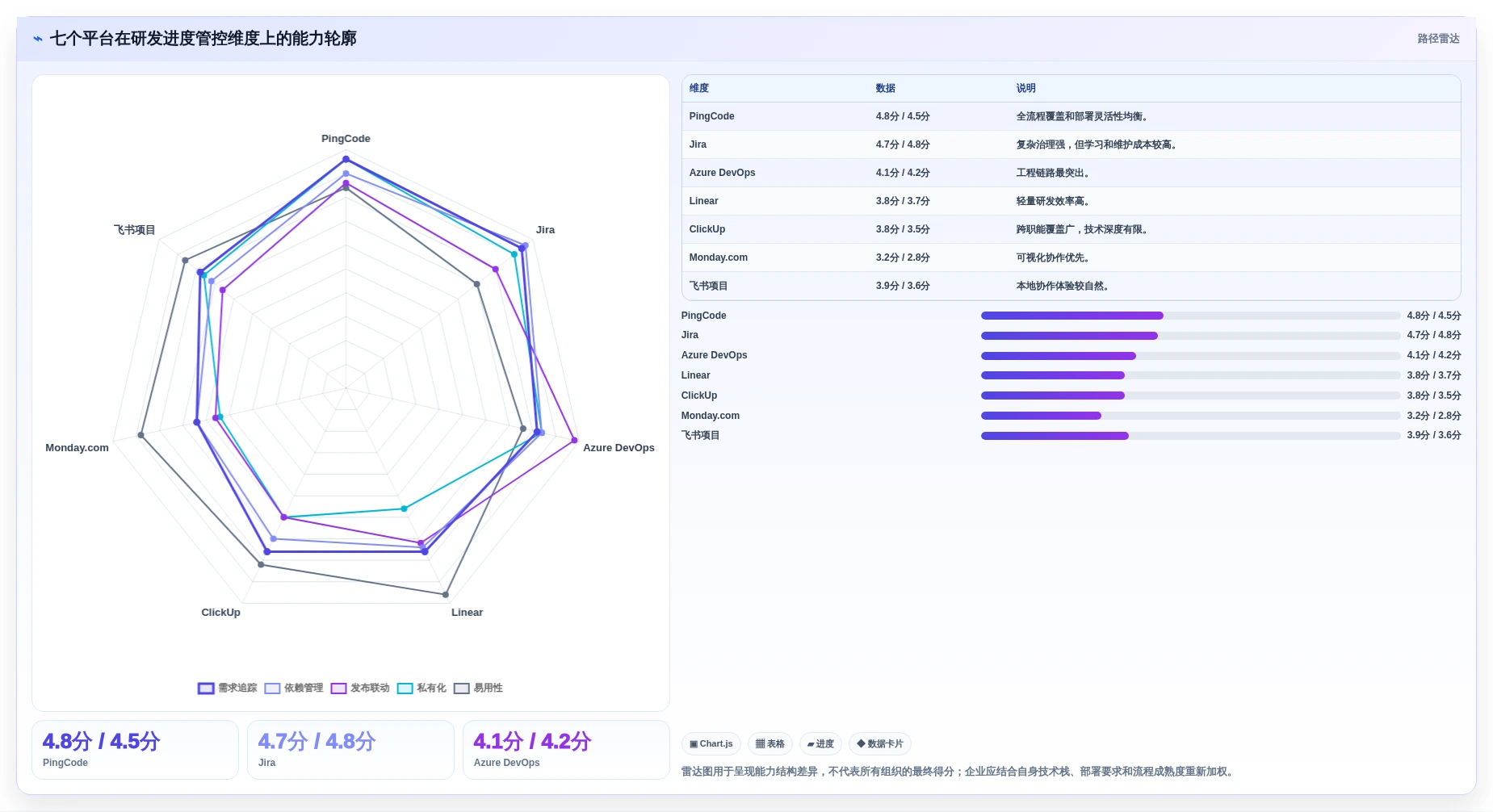
Task: Click description 本地协作体验较自然。
Action: tap(1063, 286)
